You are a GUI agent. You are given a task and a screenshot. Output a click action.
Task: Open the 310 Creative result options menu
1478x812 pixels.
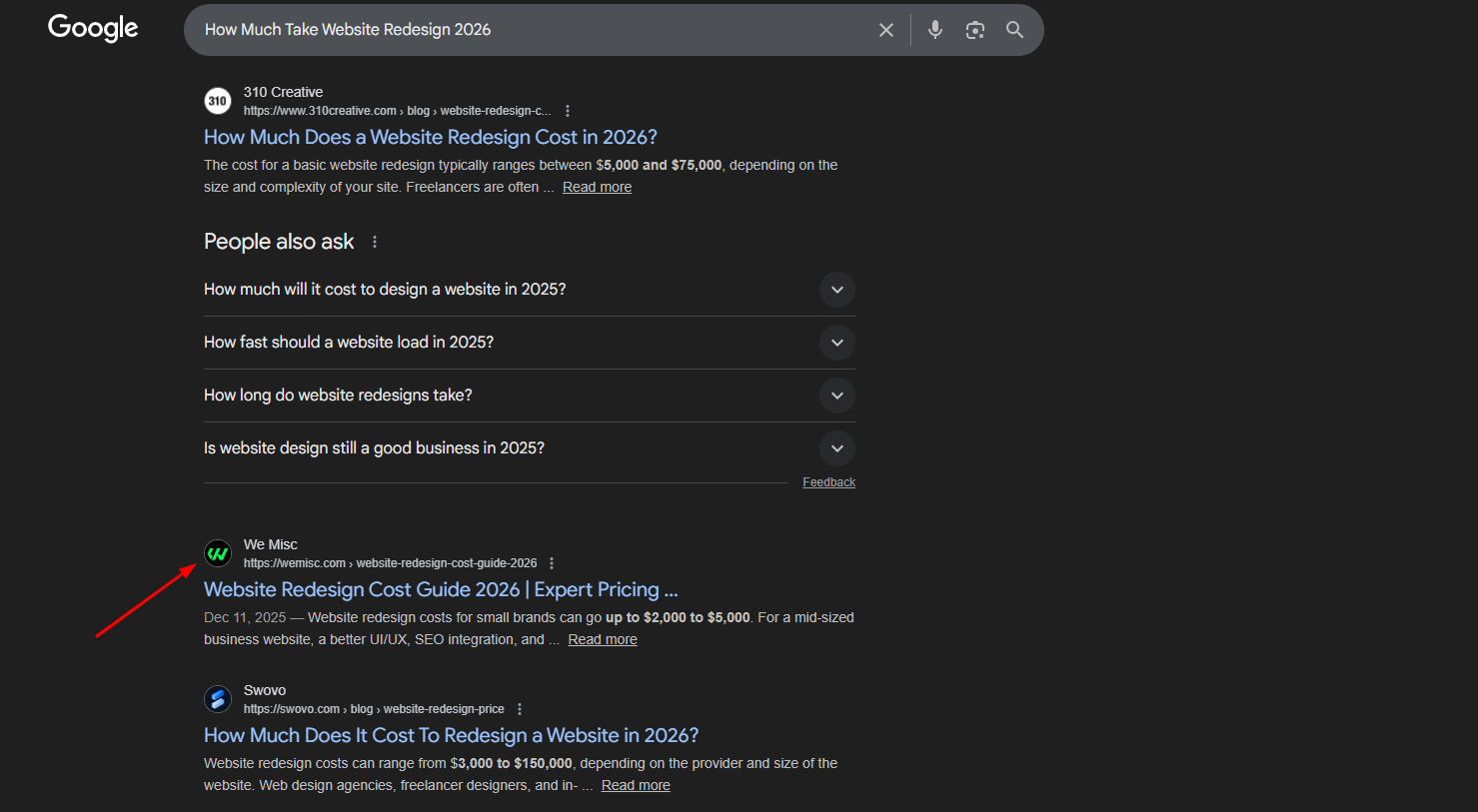(568, 111)
